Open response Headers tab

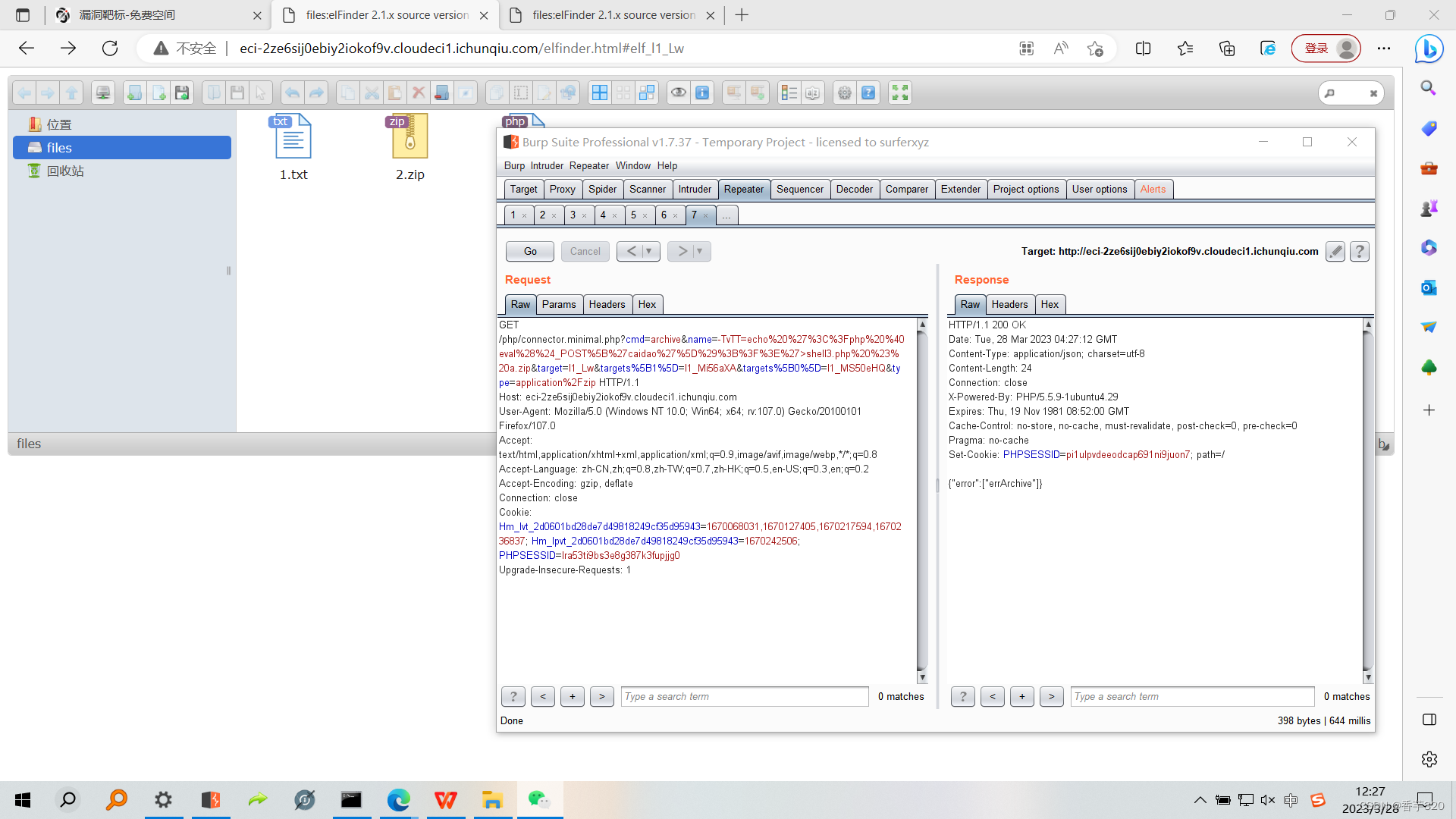click(x=1009, y=305)
